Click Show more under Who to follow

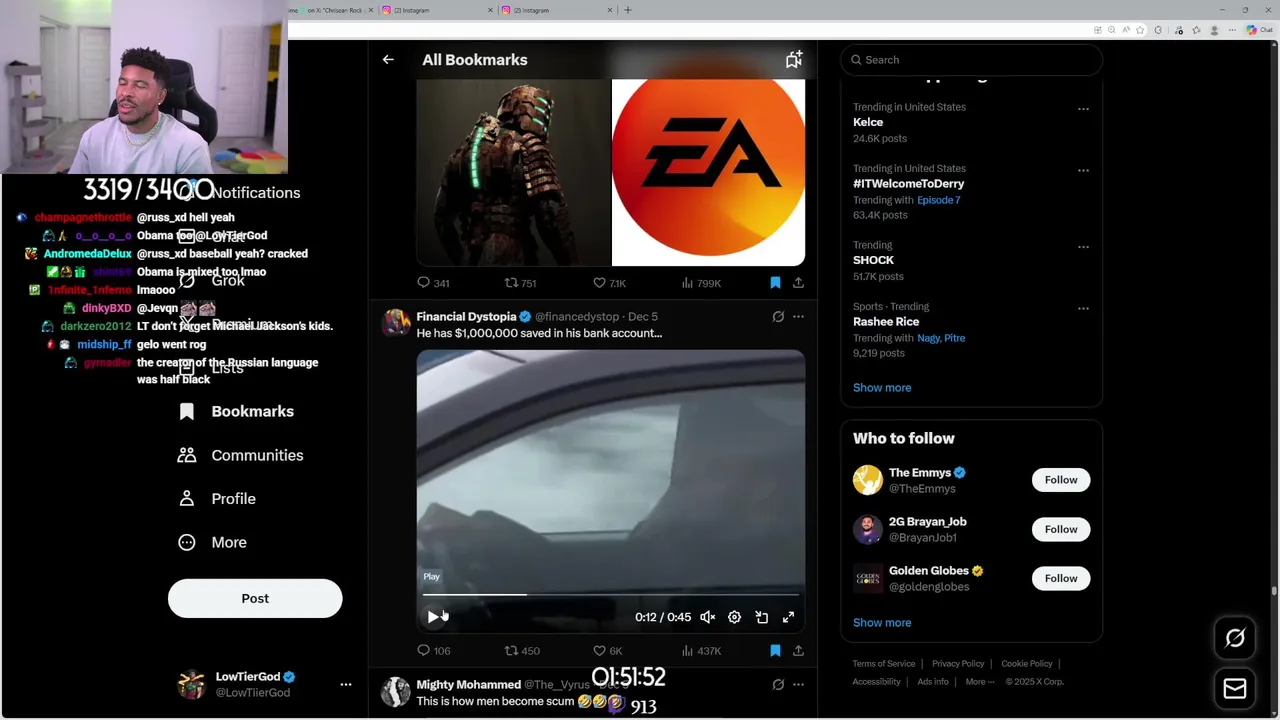click(x=882, y=623)
